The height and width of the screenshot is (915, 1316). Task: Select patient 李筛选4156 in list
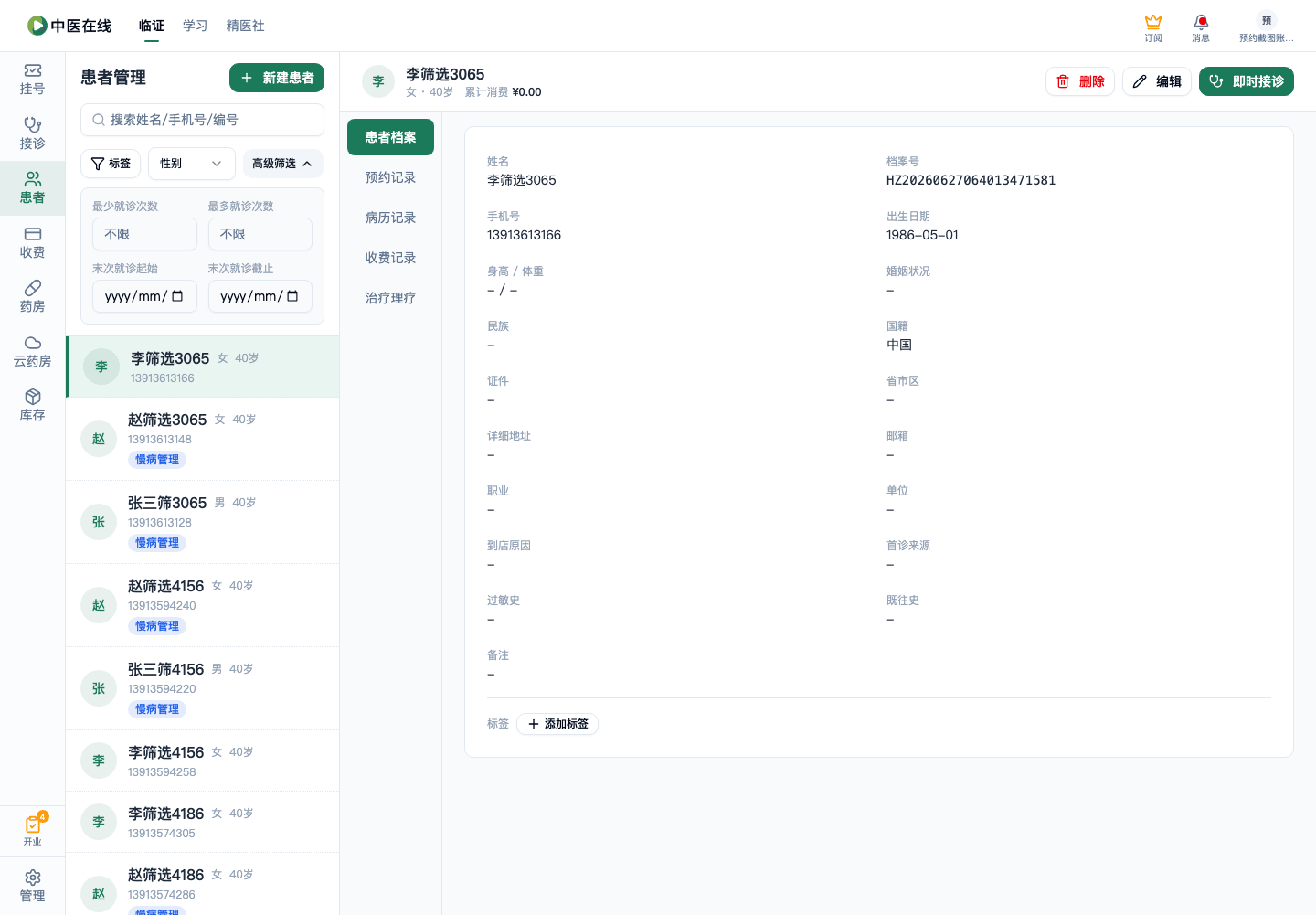[x=203, y=761]
